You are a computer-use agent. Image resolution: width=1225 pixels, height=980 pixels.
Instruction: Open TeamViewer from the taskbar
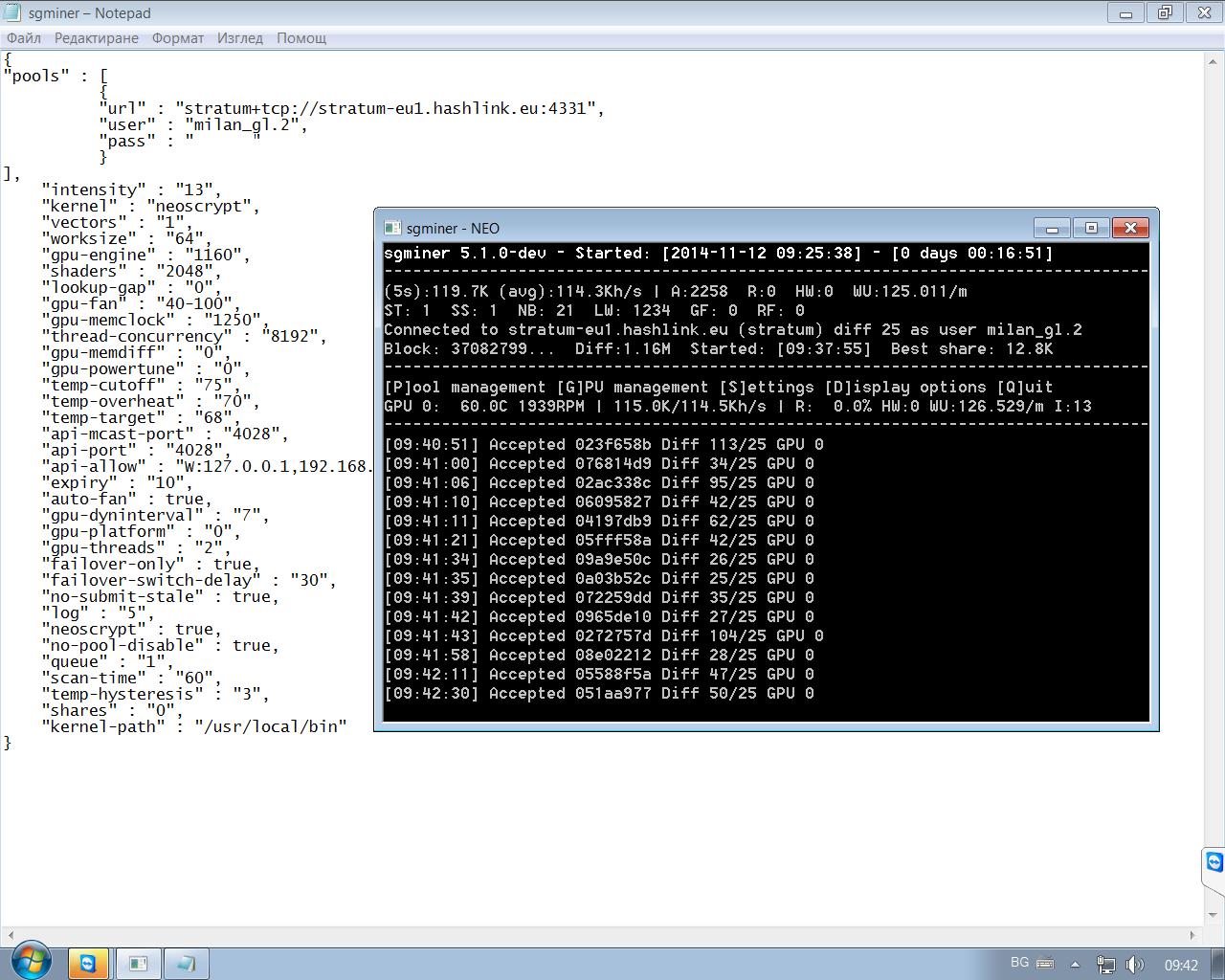tap(88, 964)
